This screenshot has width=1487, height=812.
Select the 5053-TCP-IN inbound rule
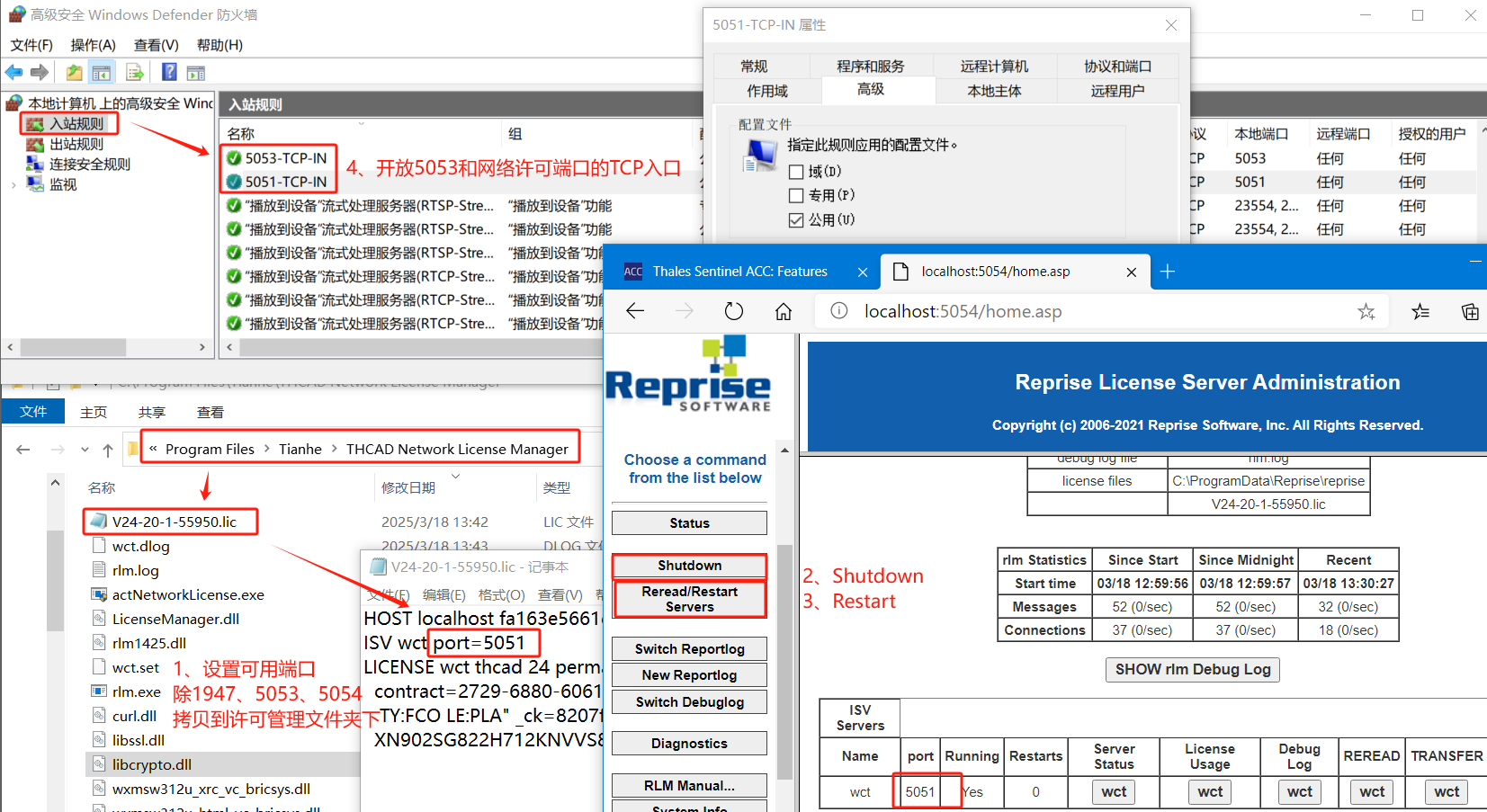[x=285, y=158]
